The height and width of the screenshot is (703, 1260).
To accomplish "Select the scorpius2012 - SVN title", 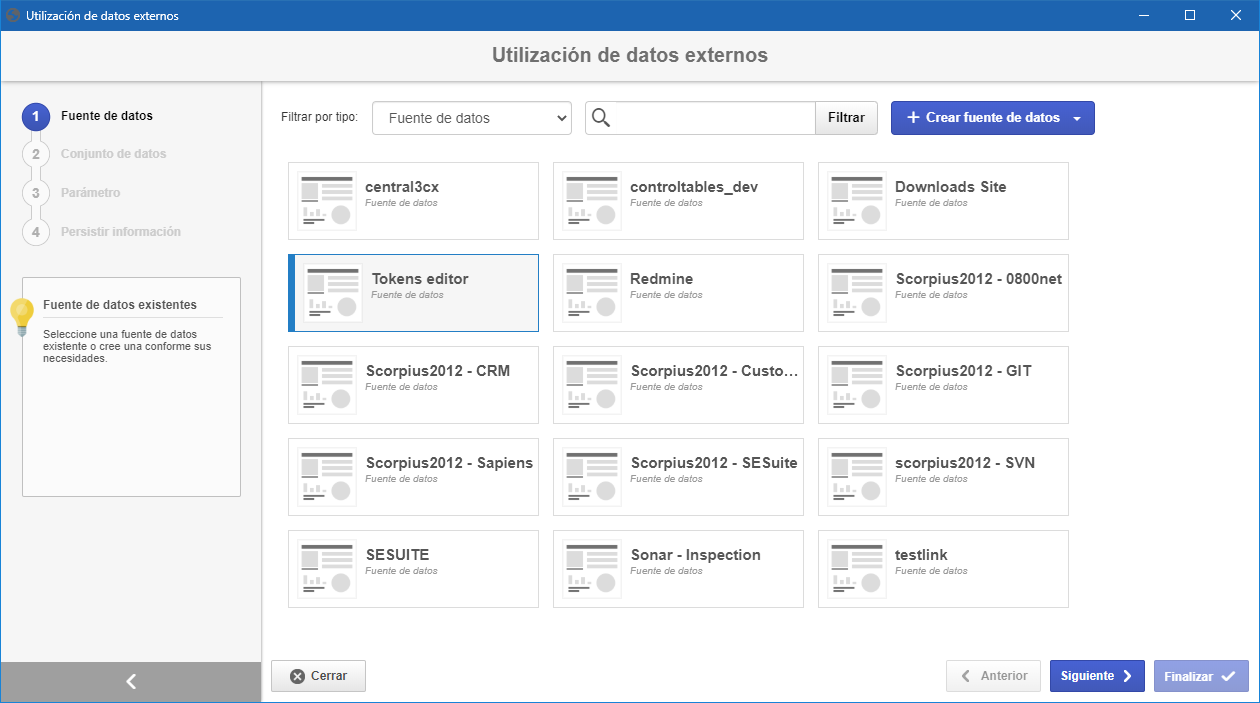I will pyautogui.click(x=965, y=463).
